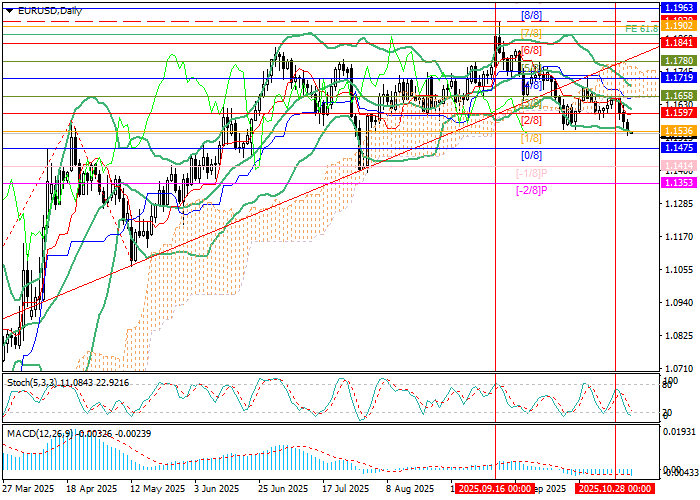This screenshot has width=700, height=500.
Task: Select the orange 1.1536 price tag
Action: tap(678, 131)
